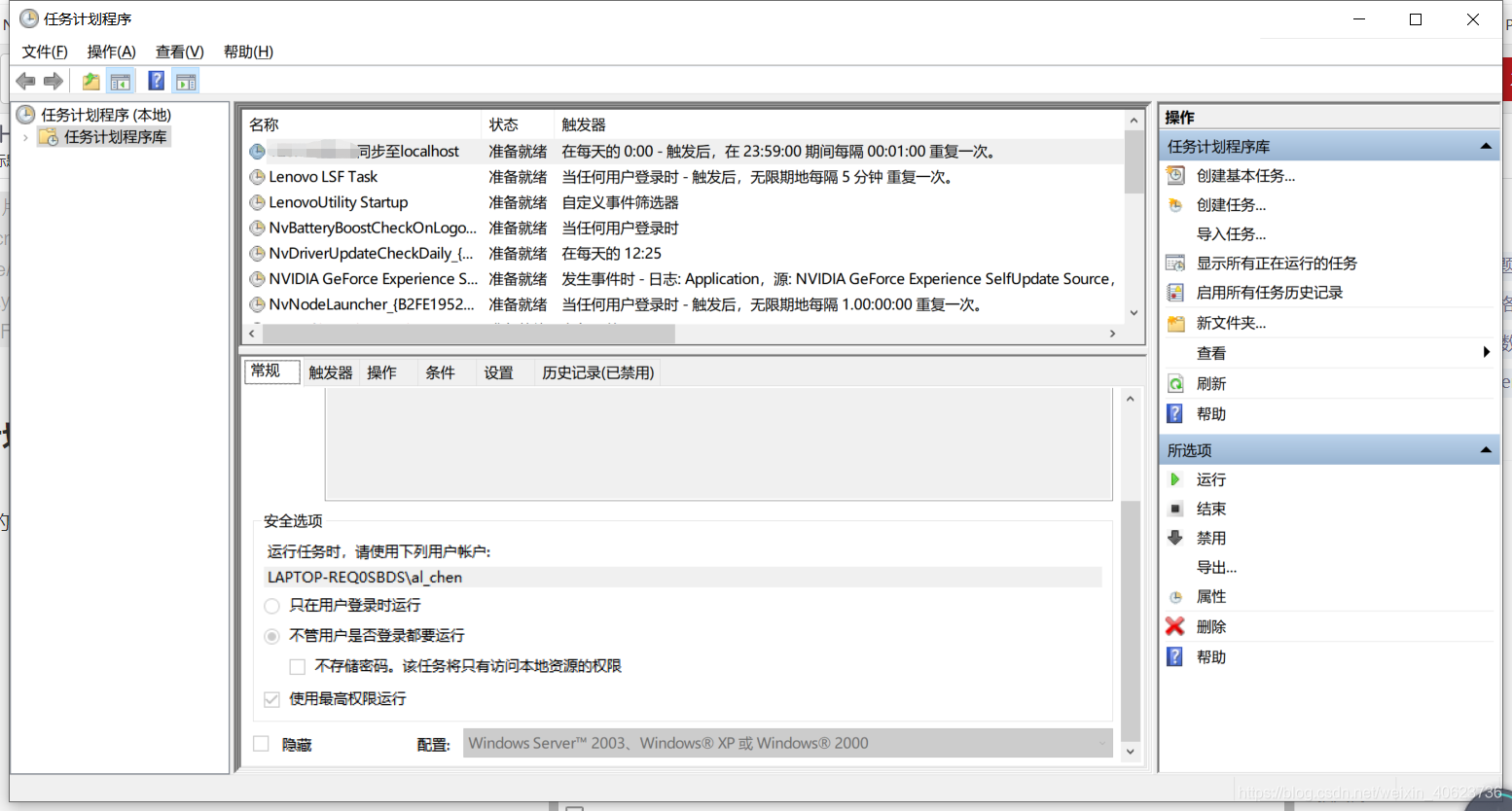Viewport: 1512px width, 811px height.
Task: Sort tasks by the 名称 column header
Action: (x=361, y=124)
